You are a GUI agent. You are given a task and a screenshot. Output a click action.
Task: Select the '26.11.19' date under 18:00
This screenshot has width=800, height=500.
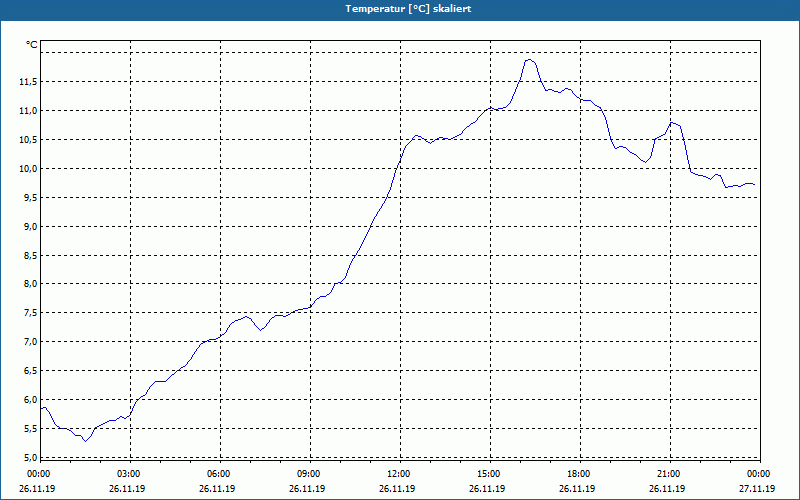(577, 488)
